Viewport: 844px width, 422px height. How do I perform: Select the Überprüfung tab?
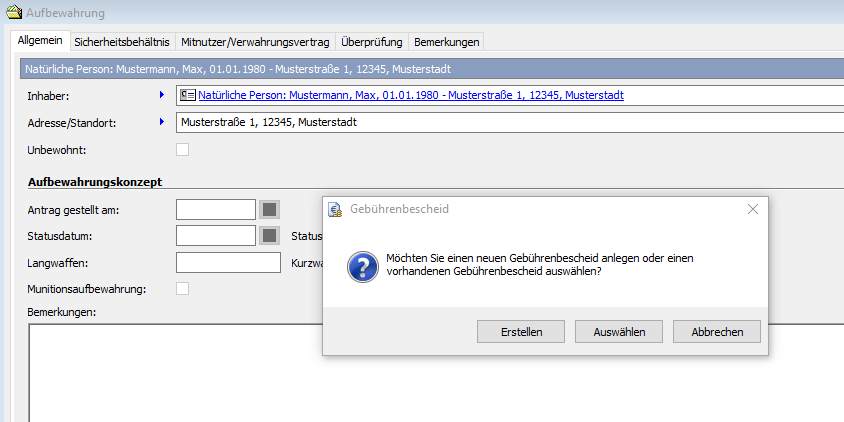click(371, 42)
